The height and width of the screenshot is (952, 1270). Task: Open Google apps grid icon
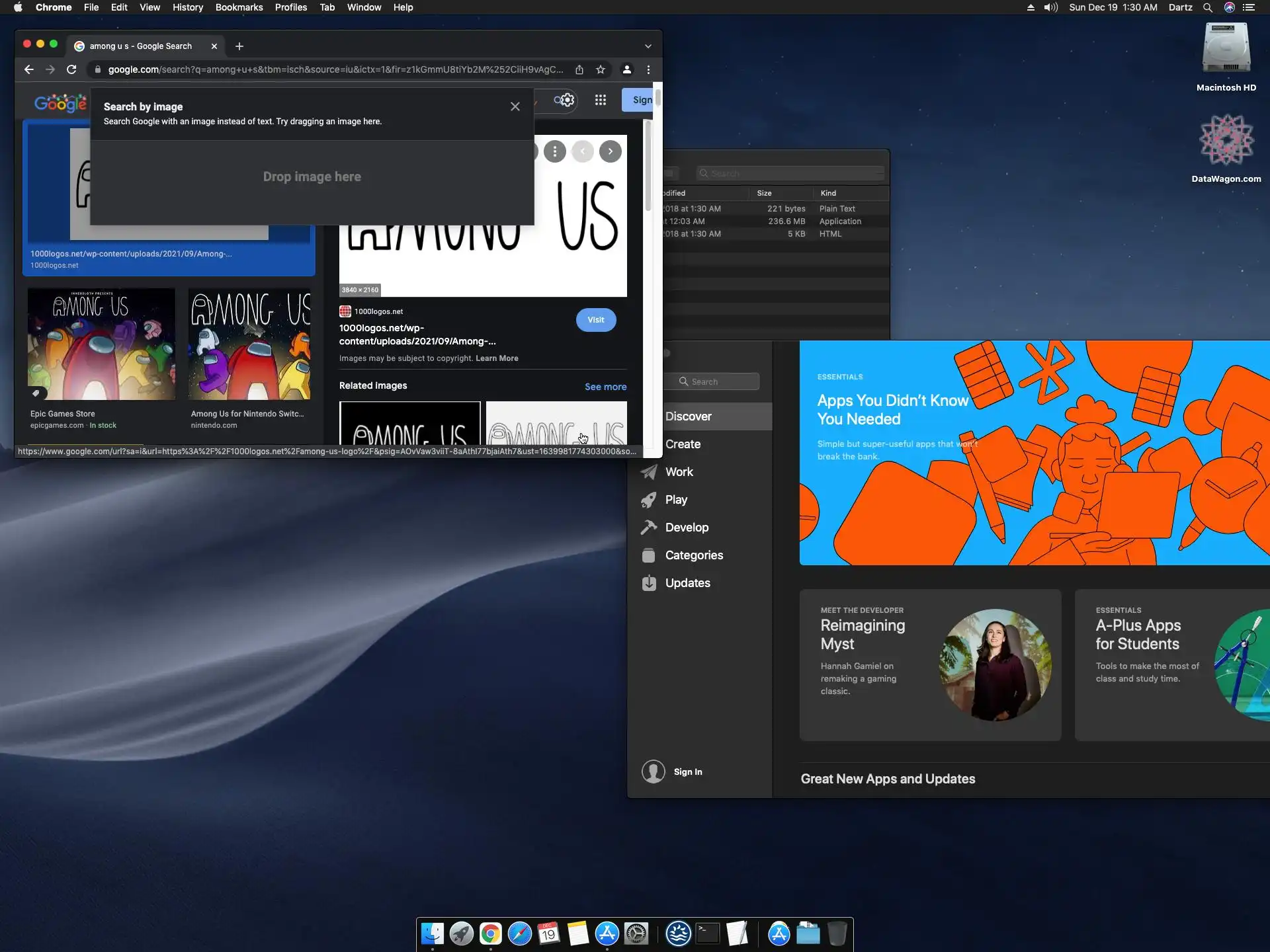600,100
